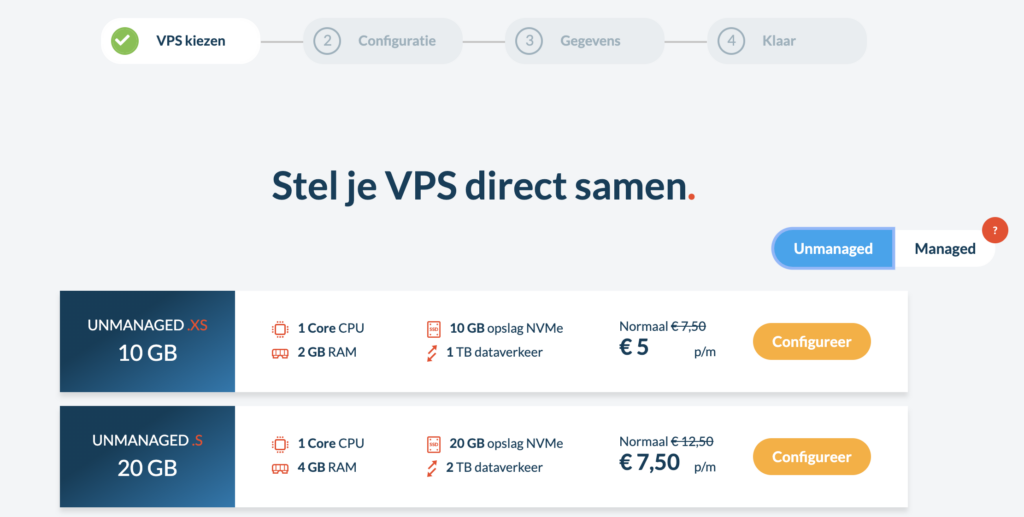Click the data traffic icon for 1 TB

pyautogui.click(x=433, y=352)
